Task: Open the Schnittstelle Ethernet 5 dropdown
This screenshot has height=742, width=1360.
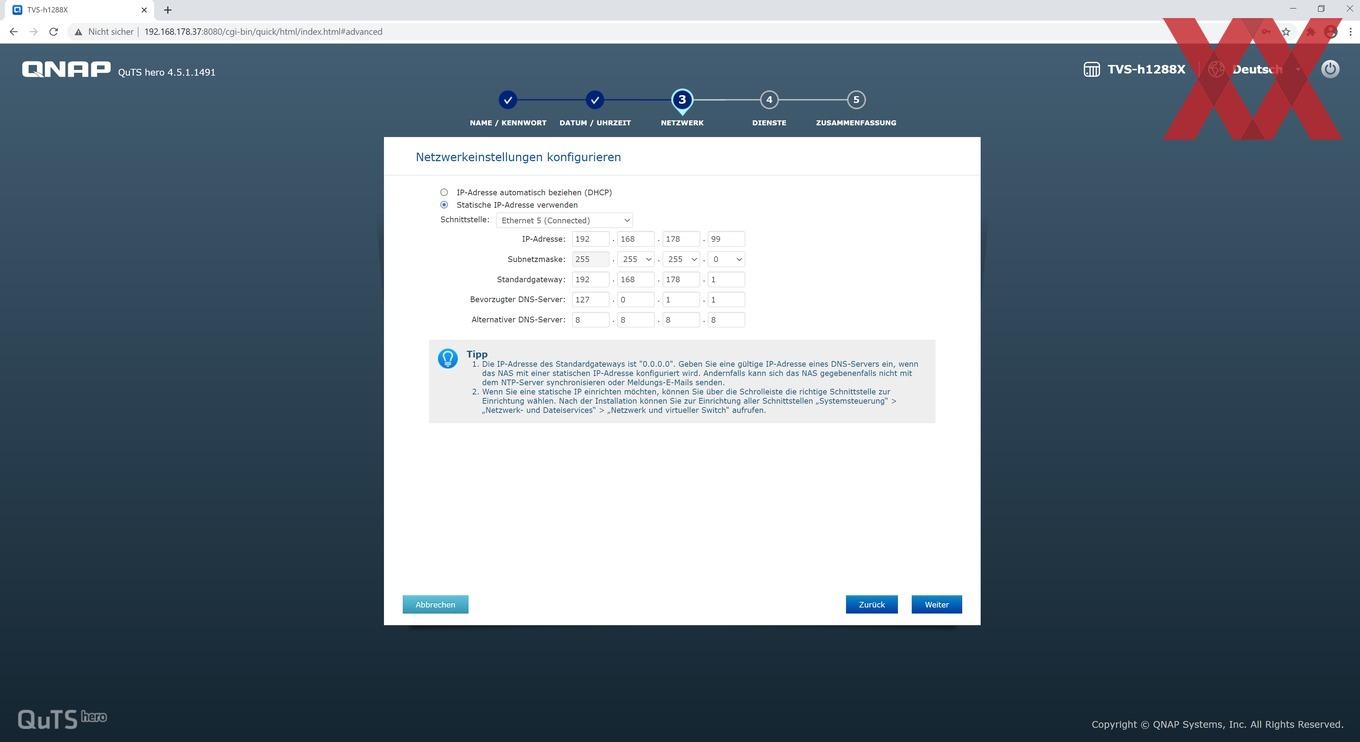Action: tap(564, 220)
